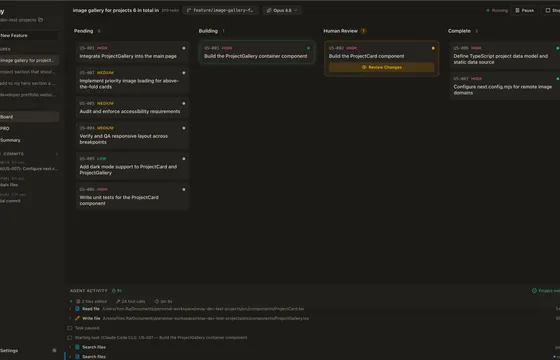Select the 'add to my hero section' feature

[x=29, y=83]
